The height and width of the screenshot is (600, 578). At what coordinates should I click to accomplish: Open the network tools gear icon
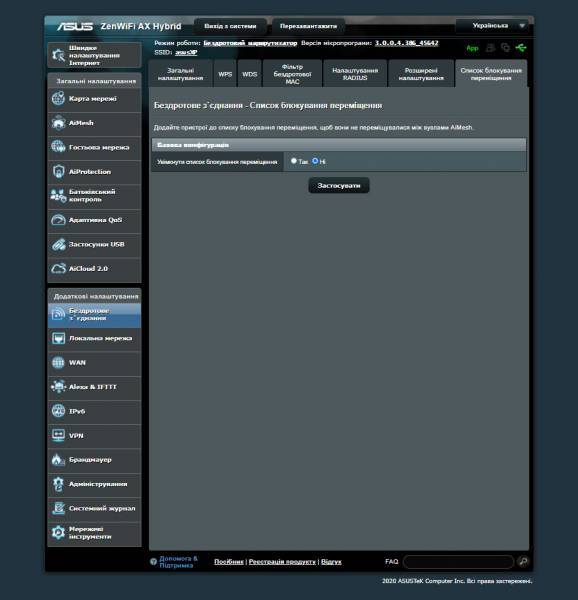point(58,533)
